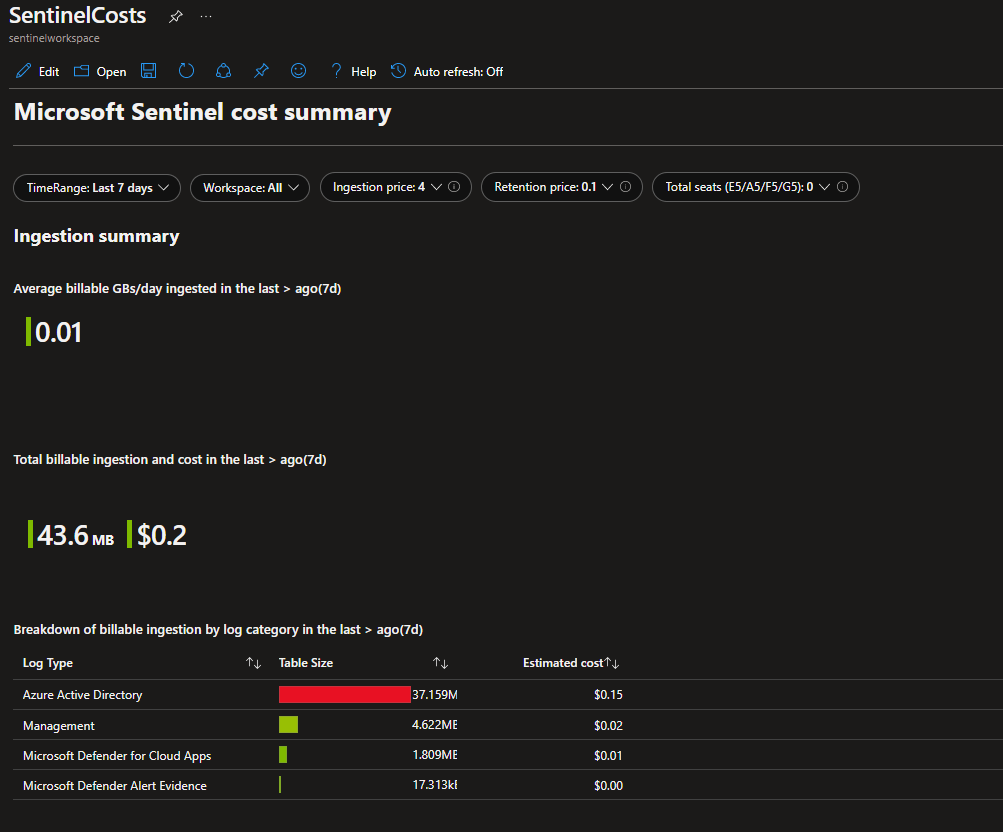This screenshot has width=1003, height=832.
Task: View info icon for Total seats
Action: coord(843,187)
